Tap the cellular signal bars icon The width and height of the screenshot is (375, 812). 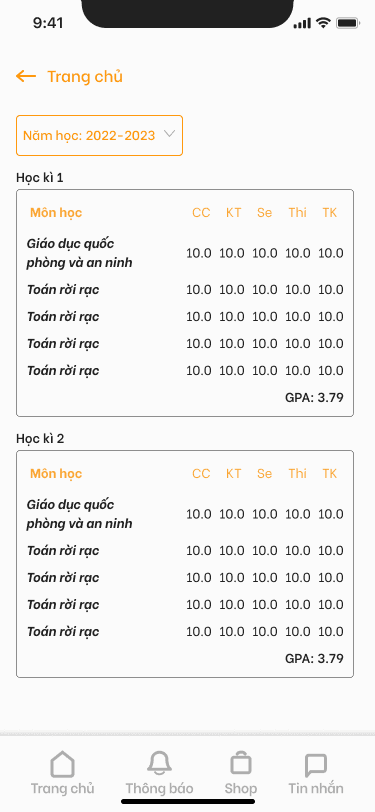tap(302, 23)
